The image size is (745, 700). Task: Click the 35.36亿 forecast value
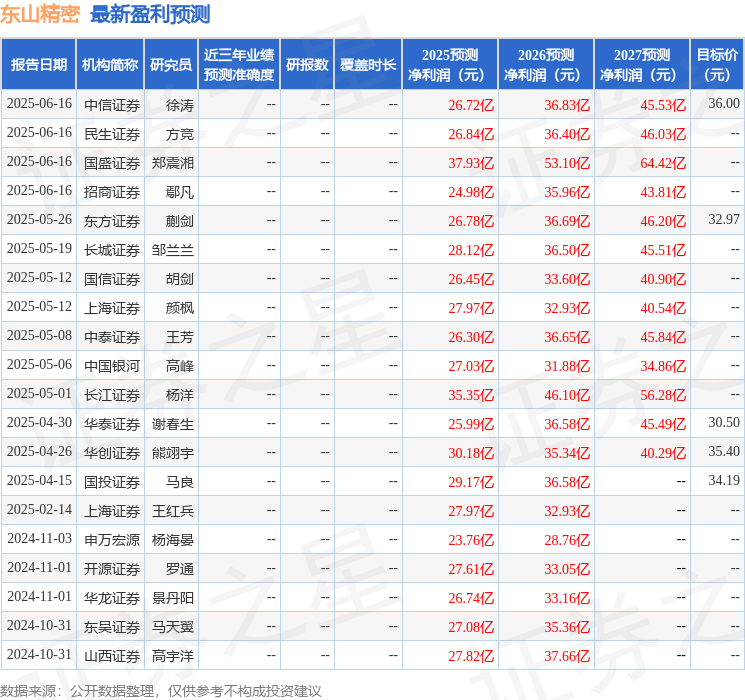(x=567, y=627)
